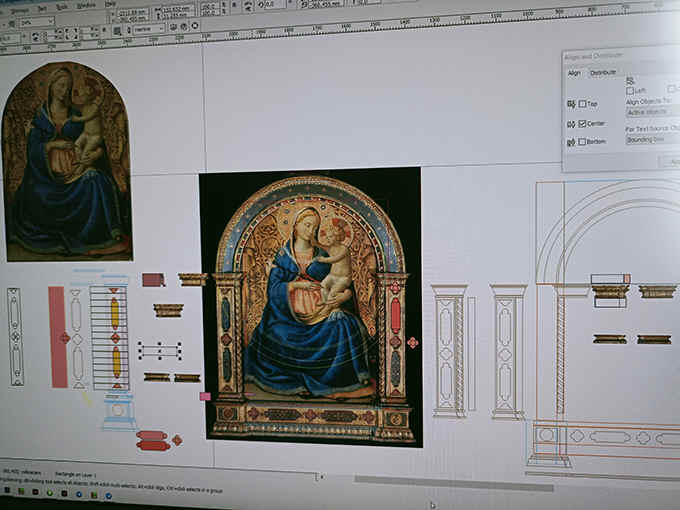
Task: Click the horizontal scrollbar thumb
Action: (454, 483)
